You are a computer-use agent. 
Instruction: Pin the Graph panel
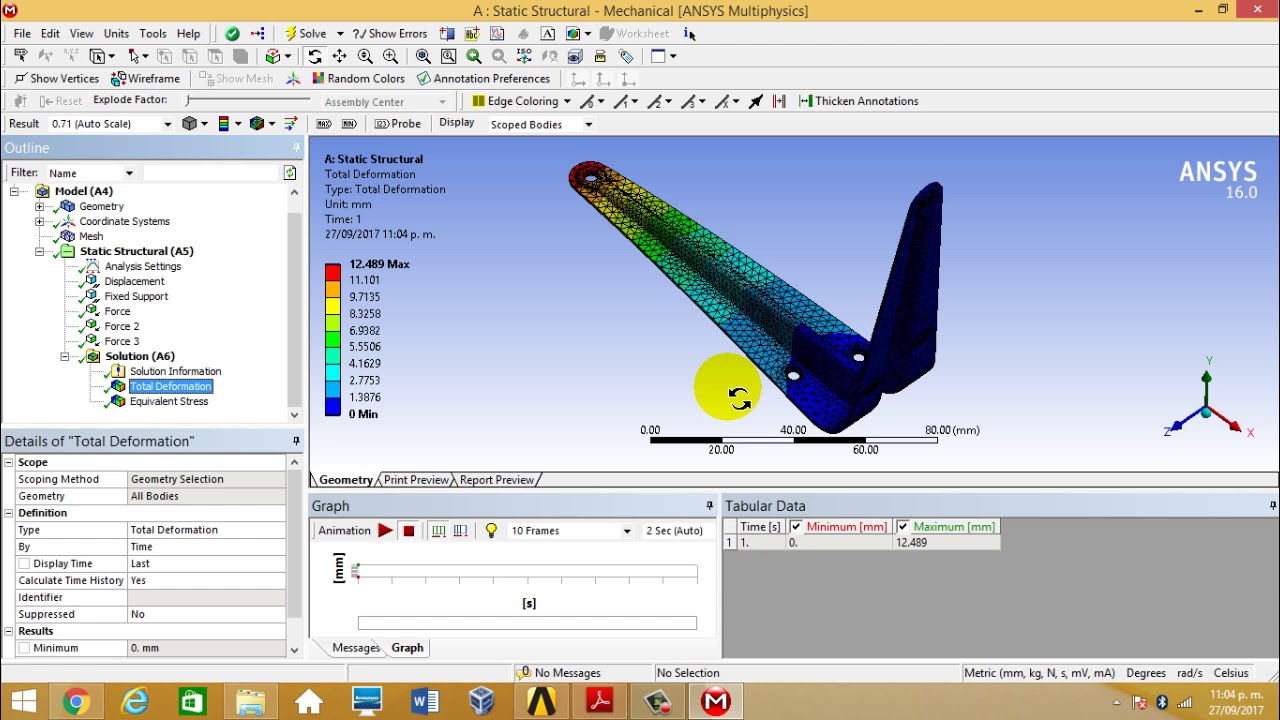click(x=710, y=506)
